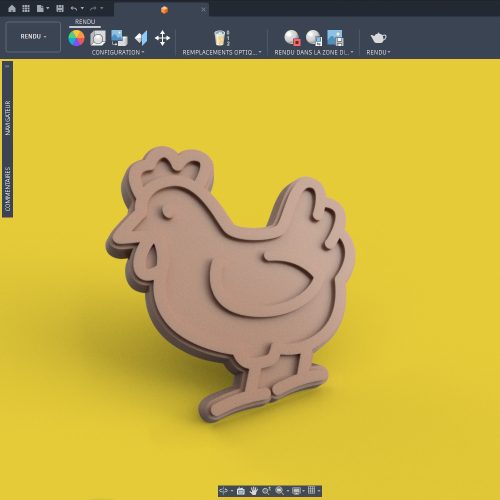Start render with the teapot icon
This screenshot has height=500, width=500.
(x=378, y=38)
